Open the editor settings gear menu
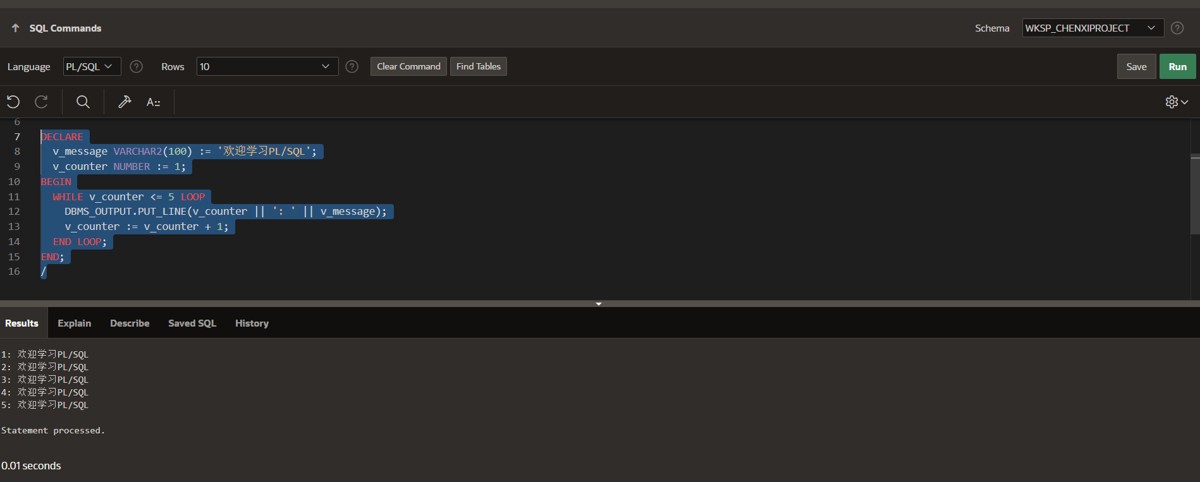 (1177, 102)
